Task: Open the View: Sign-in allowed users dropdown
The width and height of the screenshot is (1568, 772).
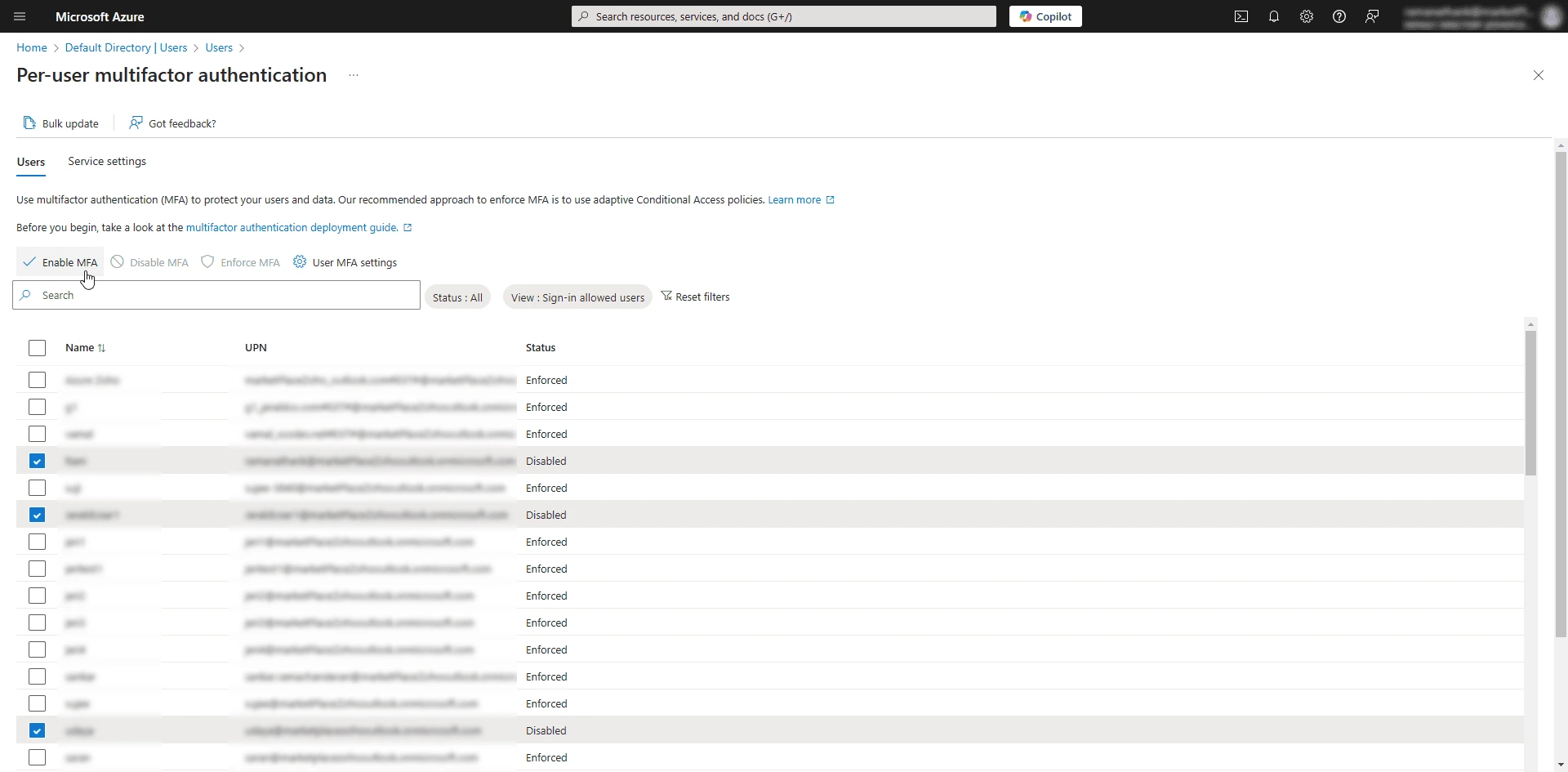Action: pyautogui.click(x=577, y=297)
